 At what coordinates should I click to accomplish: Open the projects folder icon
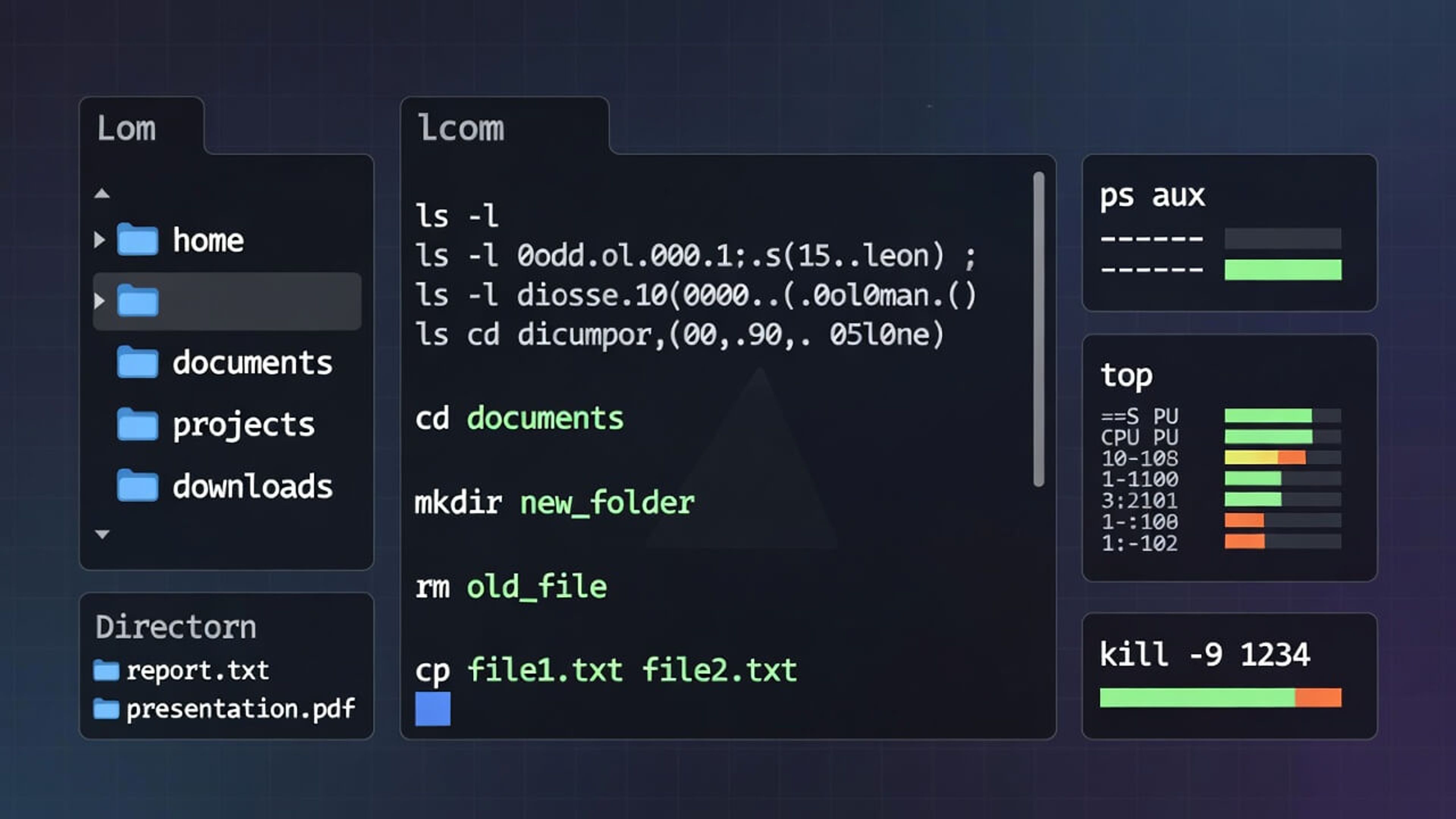click(x=137, y=424)
